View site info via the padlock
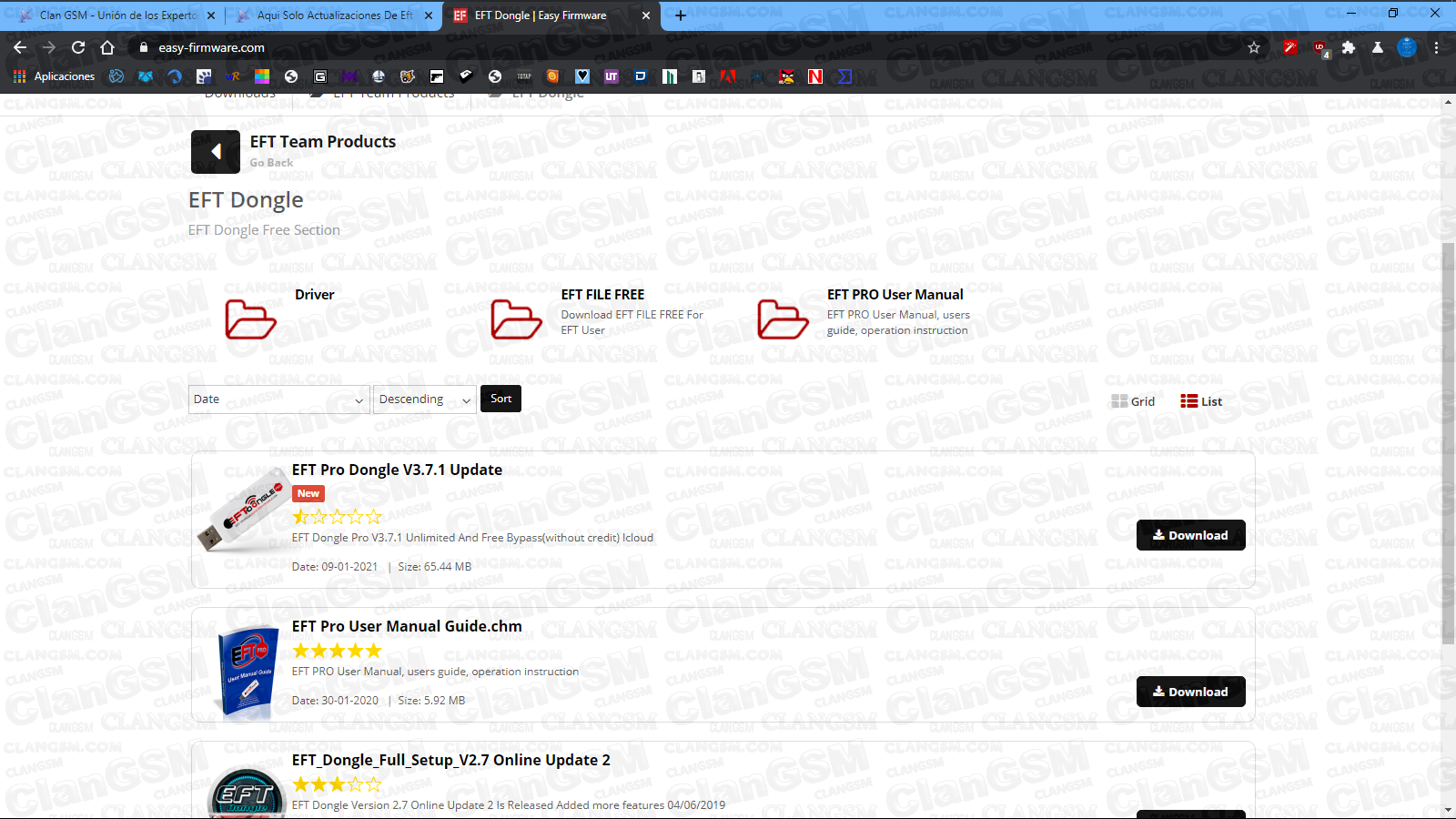This screenshot has width=1456, height=819. 143,47
